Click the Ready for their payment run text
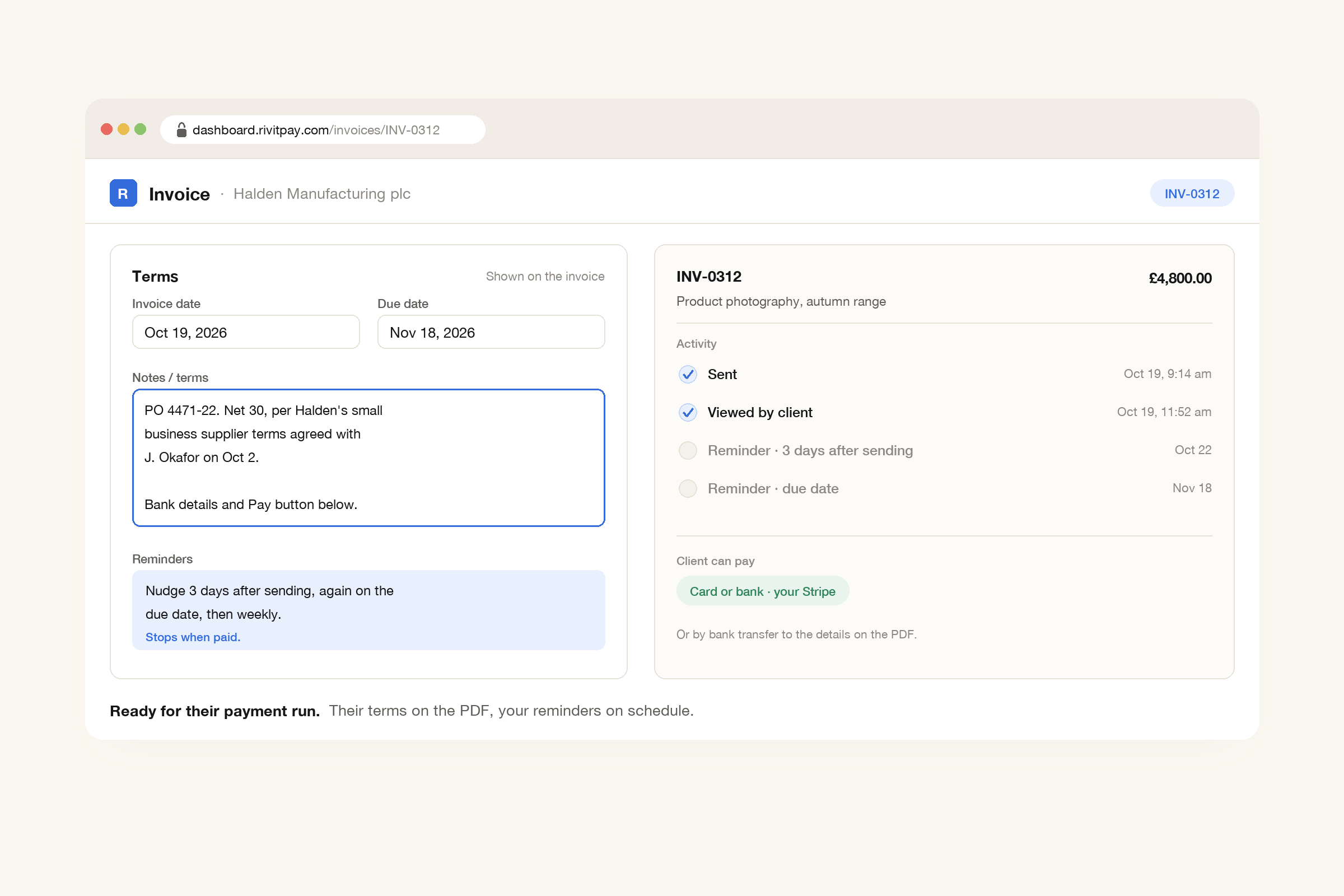 tap(214, 711)
